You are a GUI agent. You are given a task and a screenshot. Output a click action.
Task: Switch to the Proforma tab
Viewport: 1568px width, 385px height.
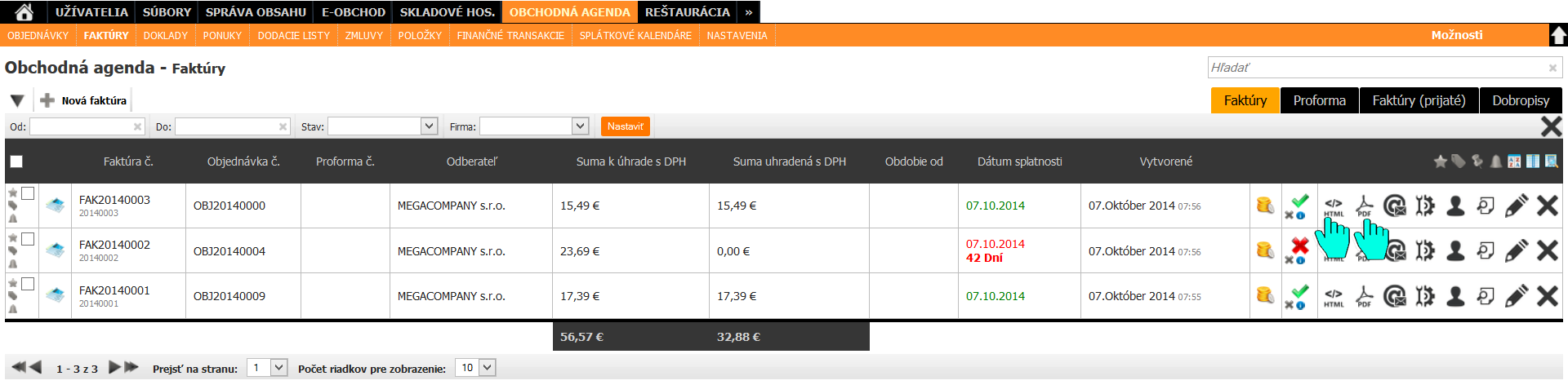pos(1319,100)
